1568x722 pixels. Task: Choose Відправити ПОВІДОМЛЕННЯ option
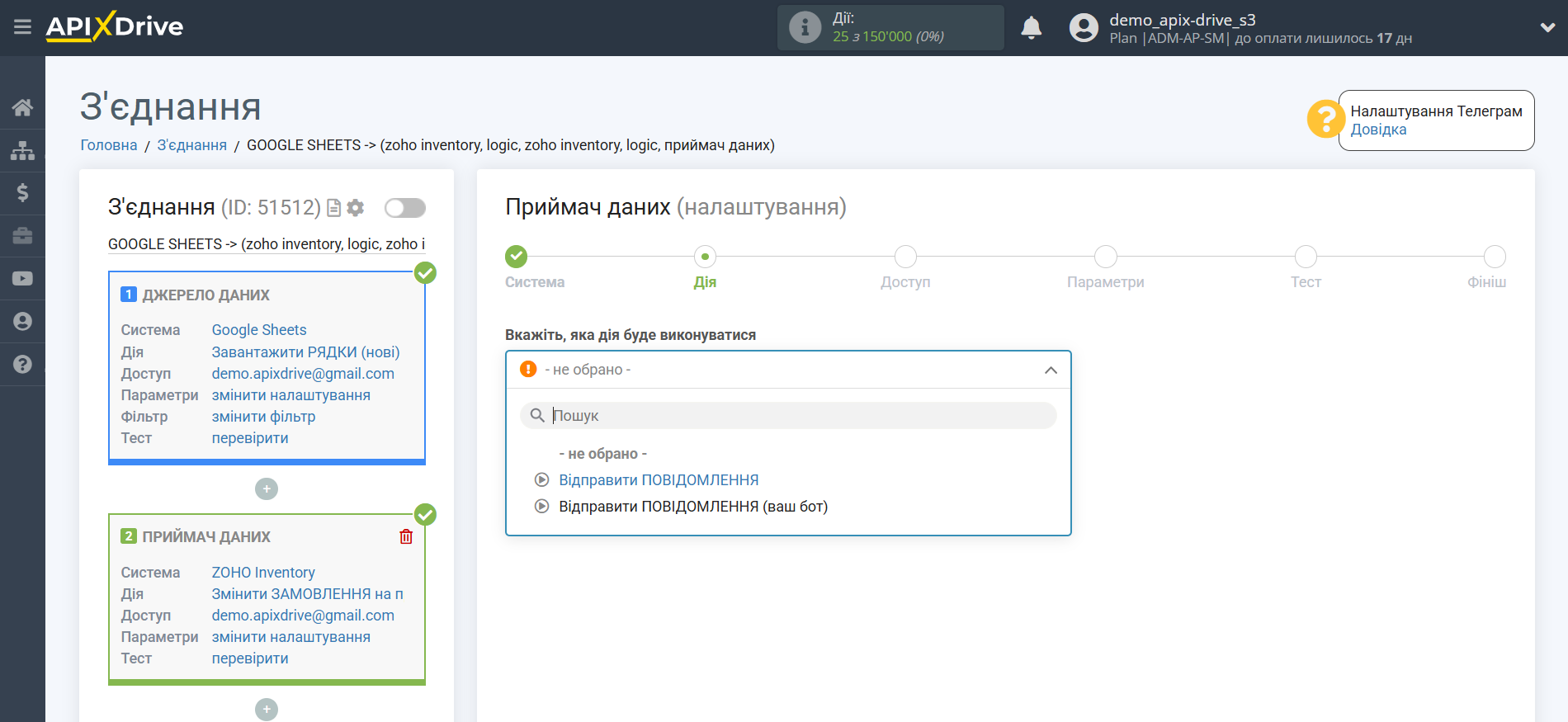pos(659,480)
